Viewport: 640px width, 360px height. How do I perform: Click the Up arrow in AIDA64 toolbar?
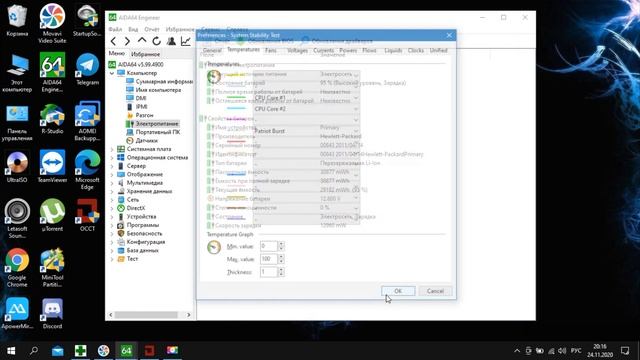tap(142, 40)
